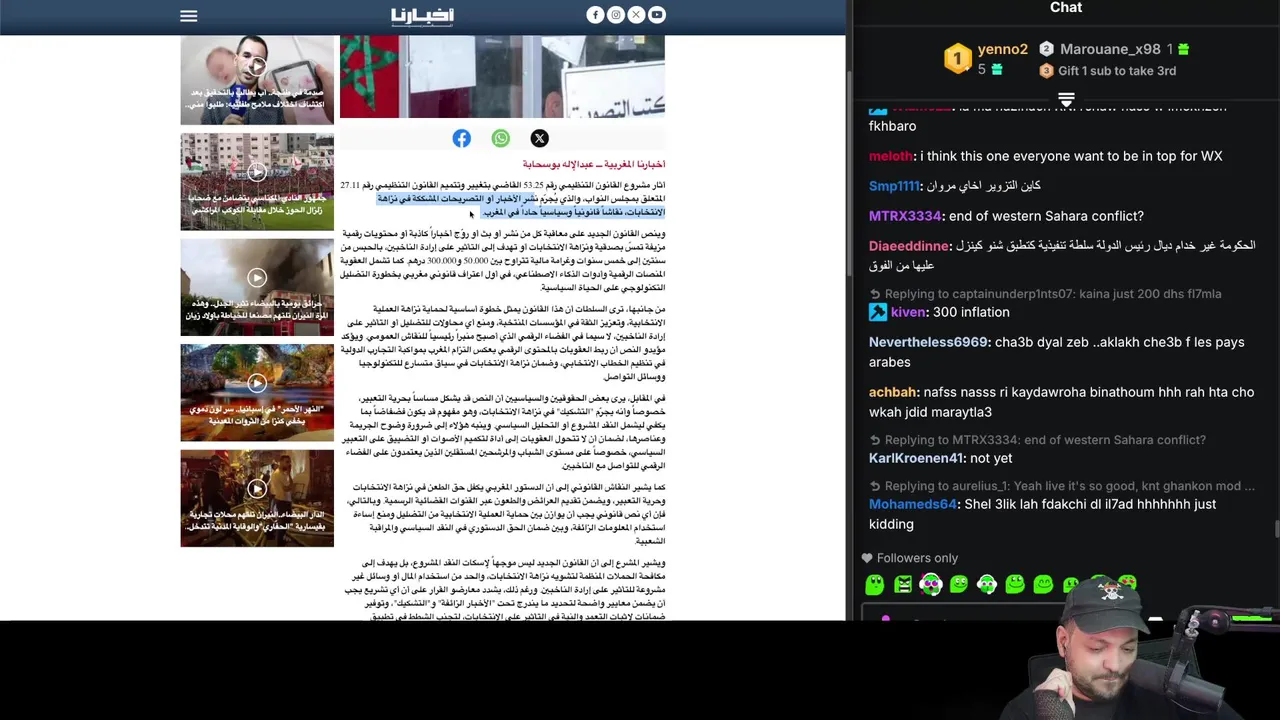Open the Instagram icon in header
Screen dimensions: 1280x720
click(616, 15)
